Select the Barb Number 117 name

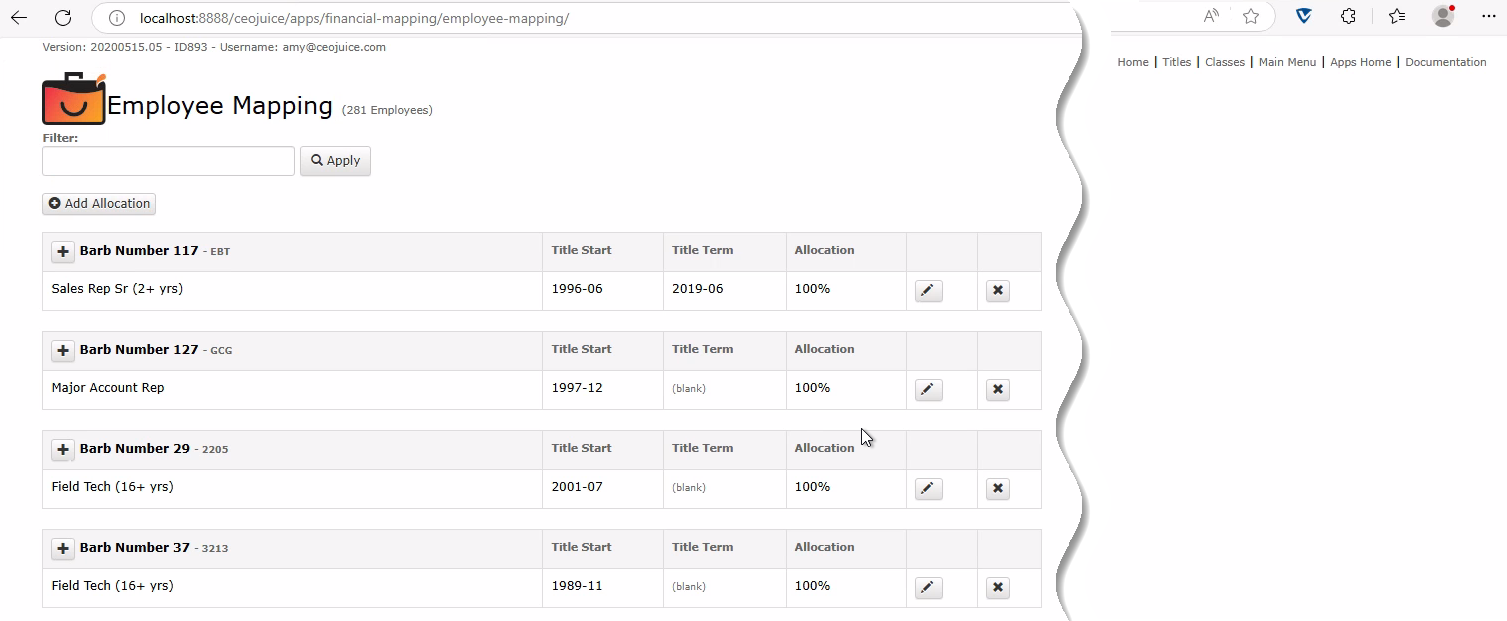click(139, 251)
